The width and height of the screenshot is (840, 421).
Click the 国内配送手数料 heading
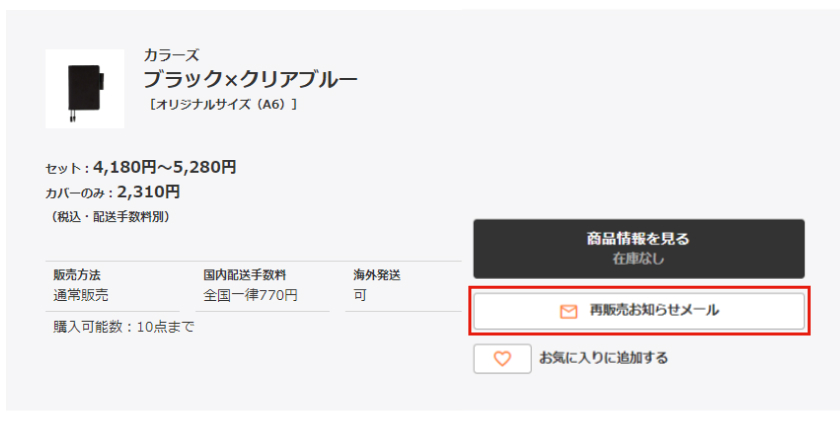(x=245, y=275)
